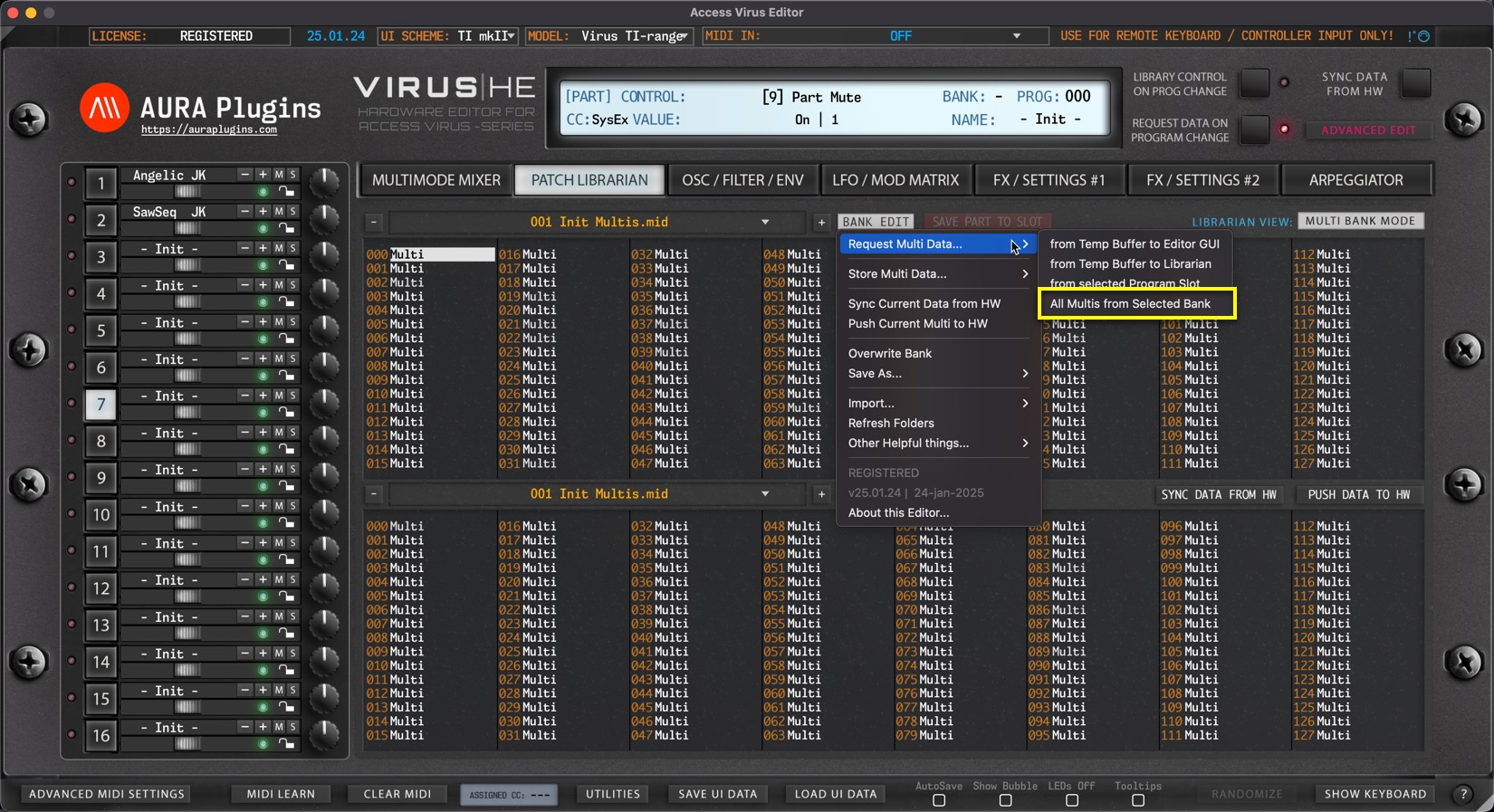Toggle the Show Bubble checkbox
Screen dimensions: 1494x812
click(x=1005, y=800)
